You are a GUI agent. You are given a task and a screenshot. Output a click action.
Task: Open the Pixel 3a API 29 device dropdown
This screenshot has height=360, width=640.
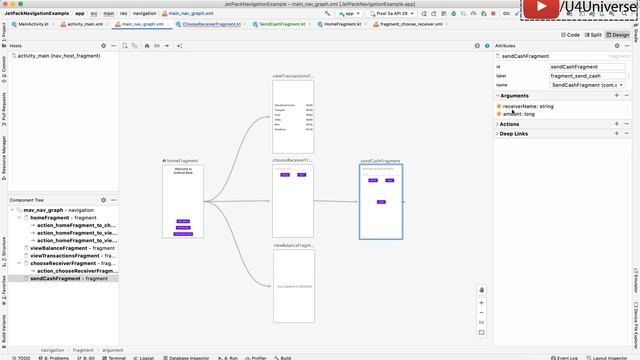[391, 13]
